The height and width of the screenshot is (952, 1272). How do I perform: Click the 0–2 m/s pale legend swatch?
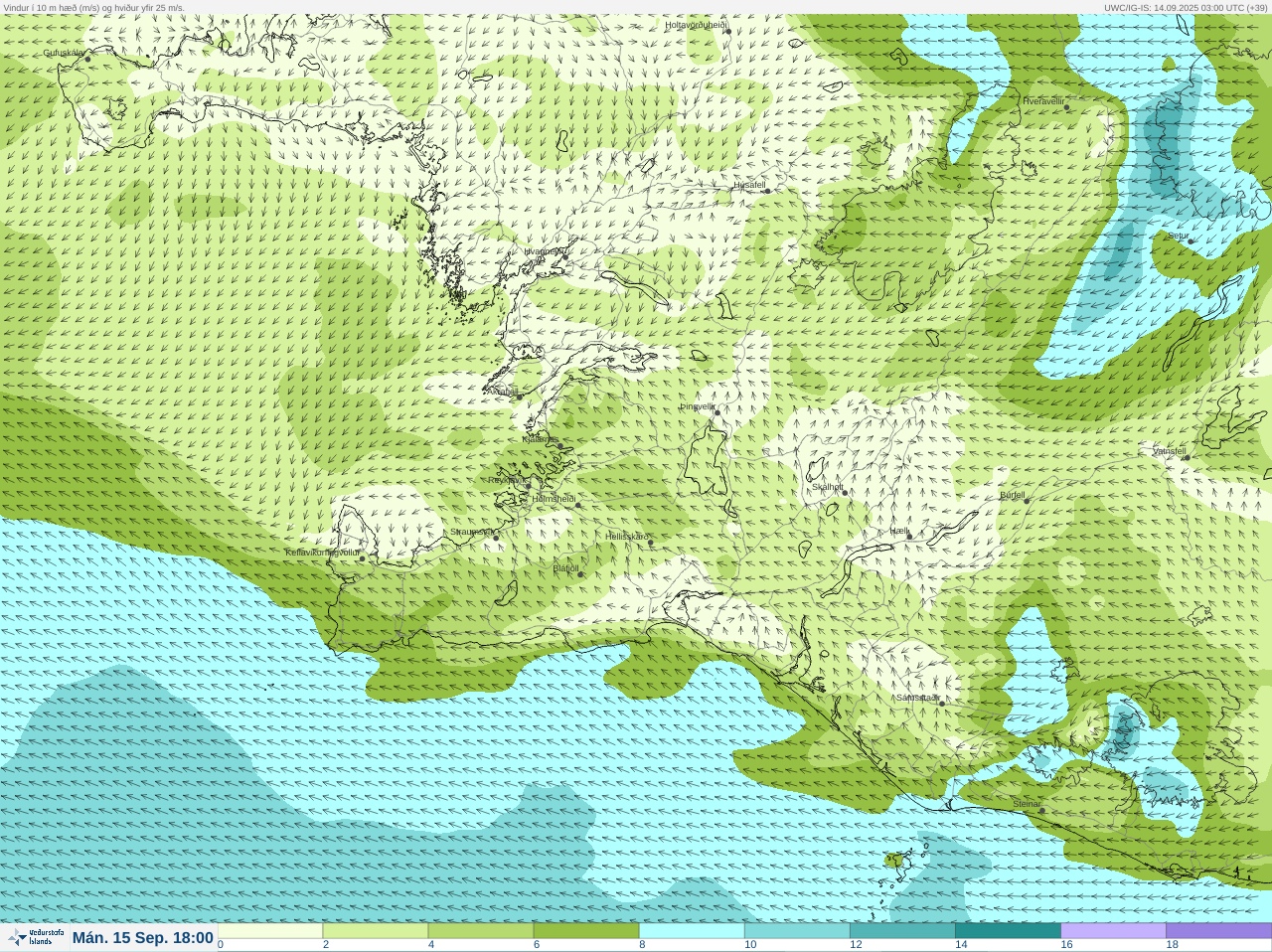(x=270, y=931)
